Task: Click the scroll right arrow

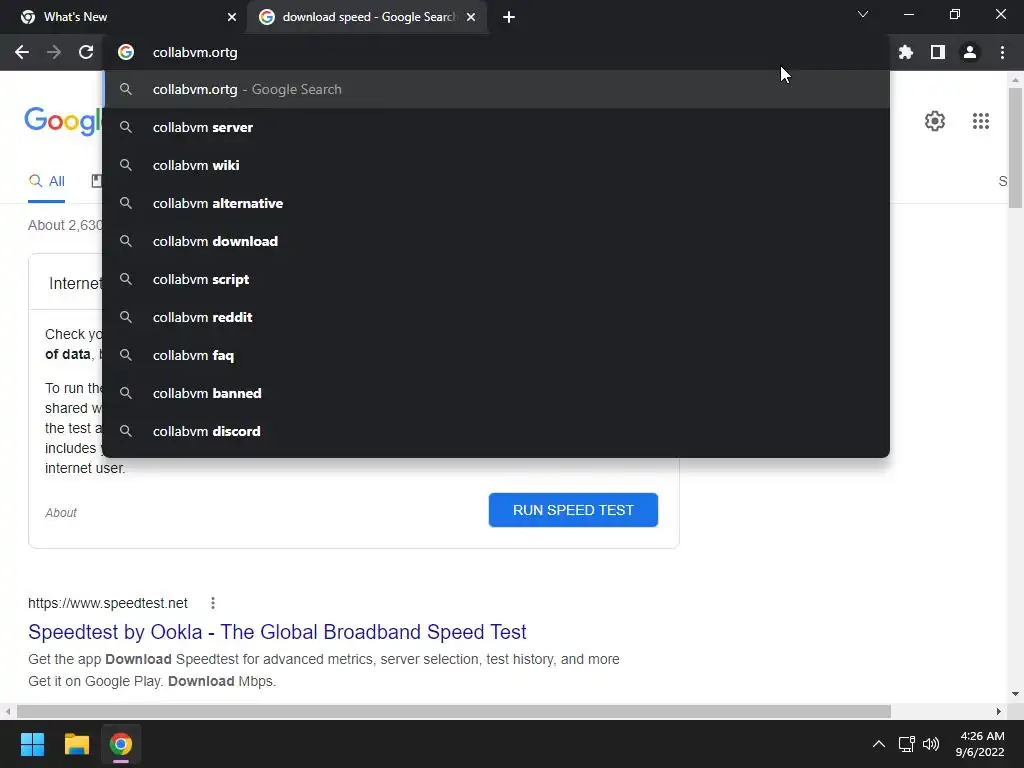Action: click(x=999, y=711)
